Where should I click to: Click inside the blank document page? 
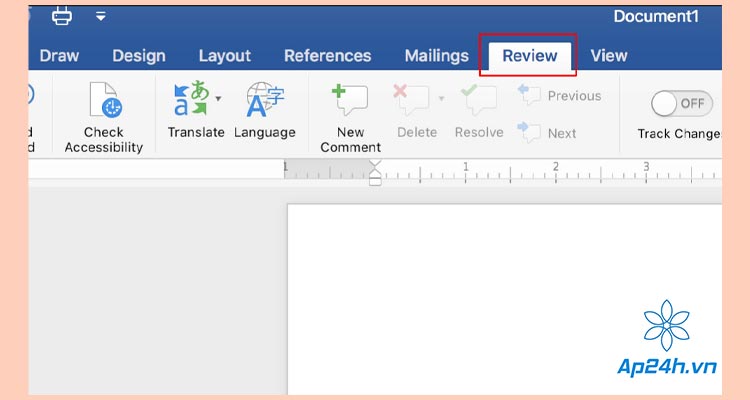coord(504,300)
